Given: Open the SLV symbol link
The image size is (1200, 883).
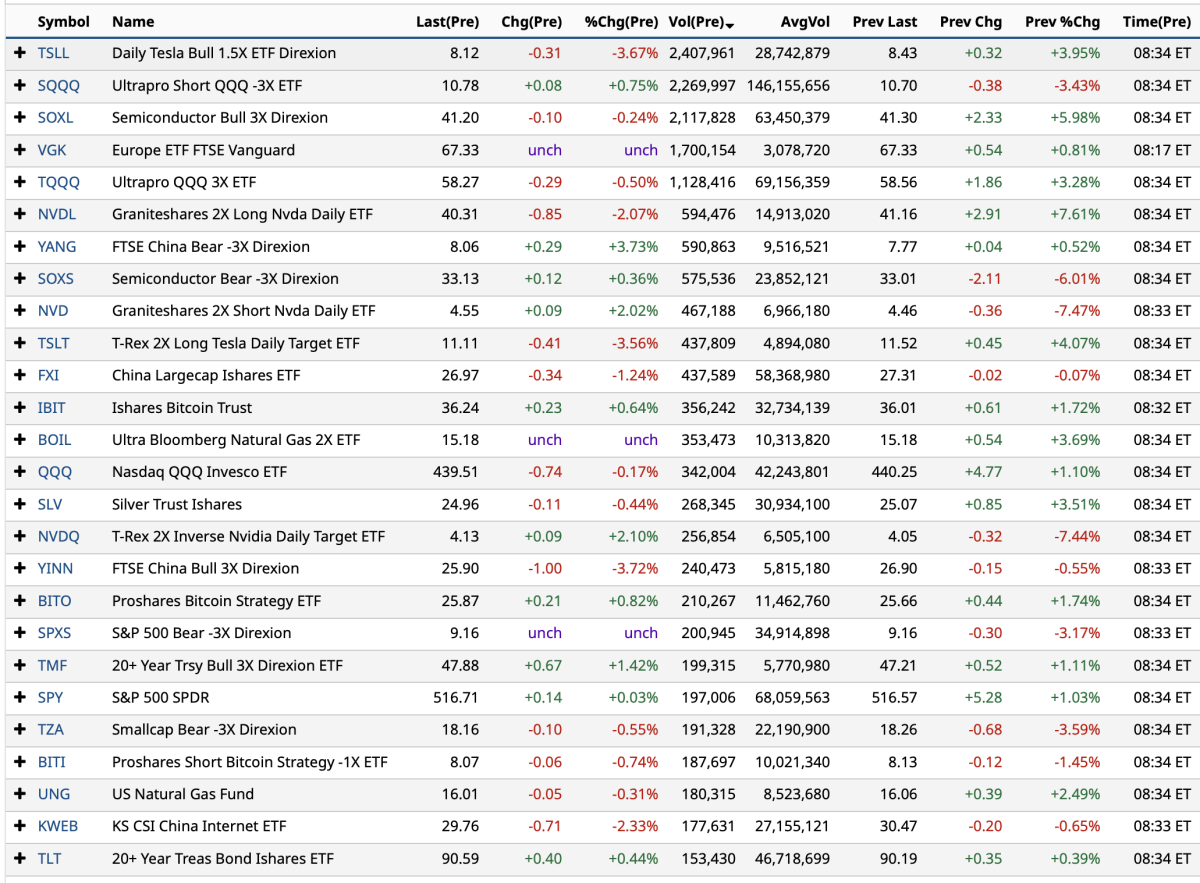Looking at the screenshot, I should [x=50, y=504].
